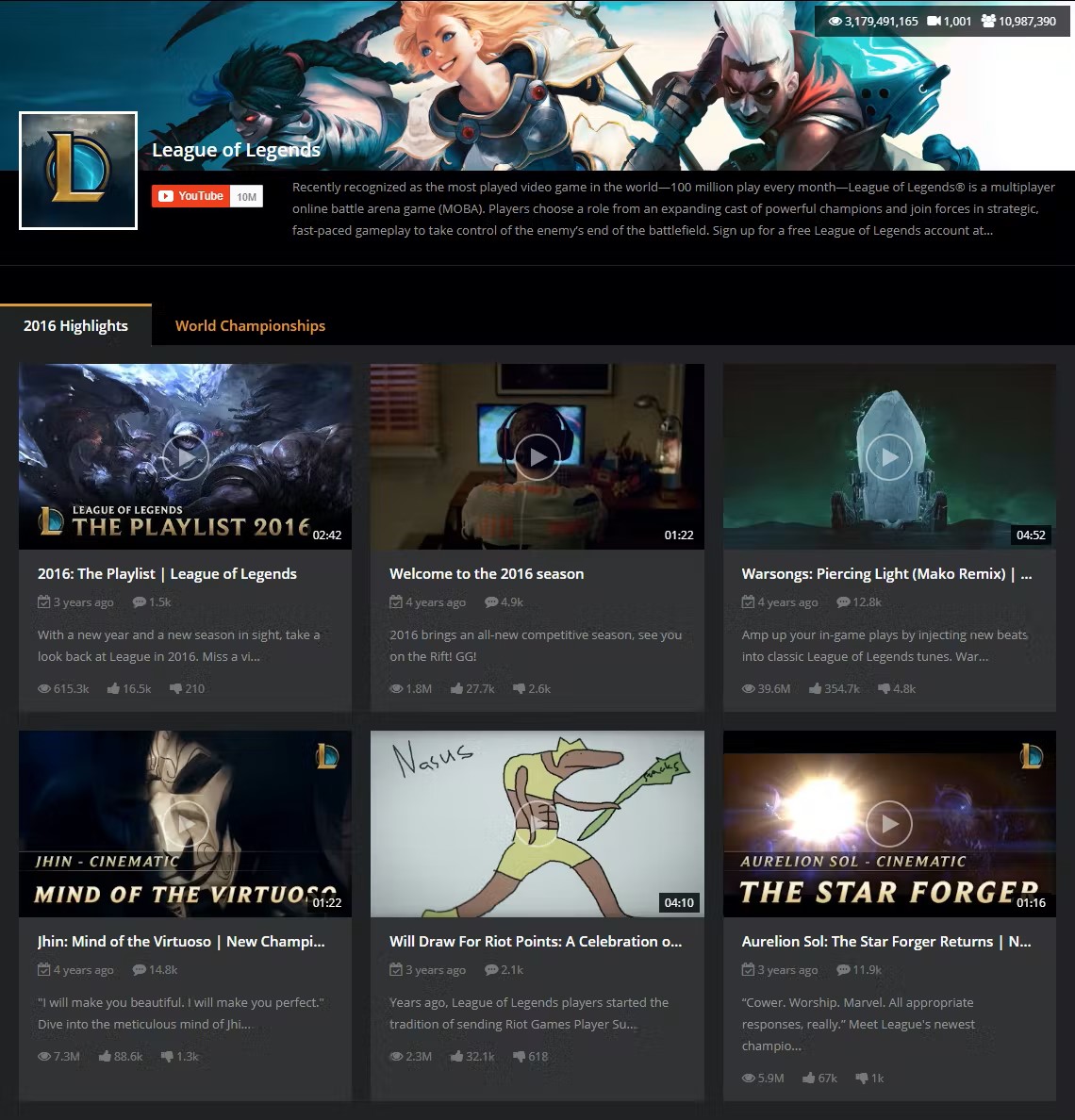
Task: Click the views eye icon beside 7.3M
Action: (44, 1057)
